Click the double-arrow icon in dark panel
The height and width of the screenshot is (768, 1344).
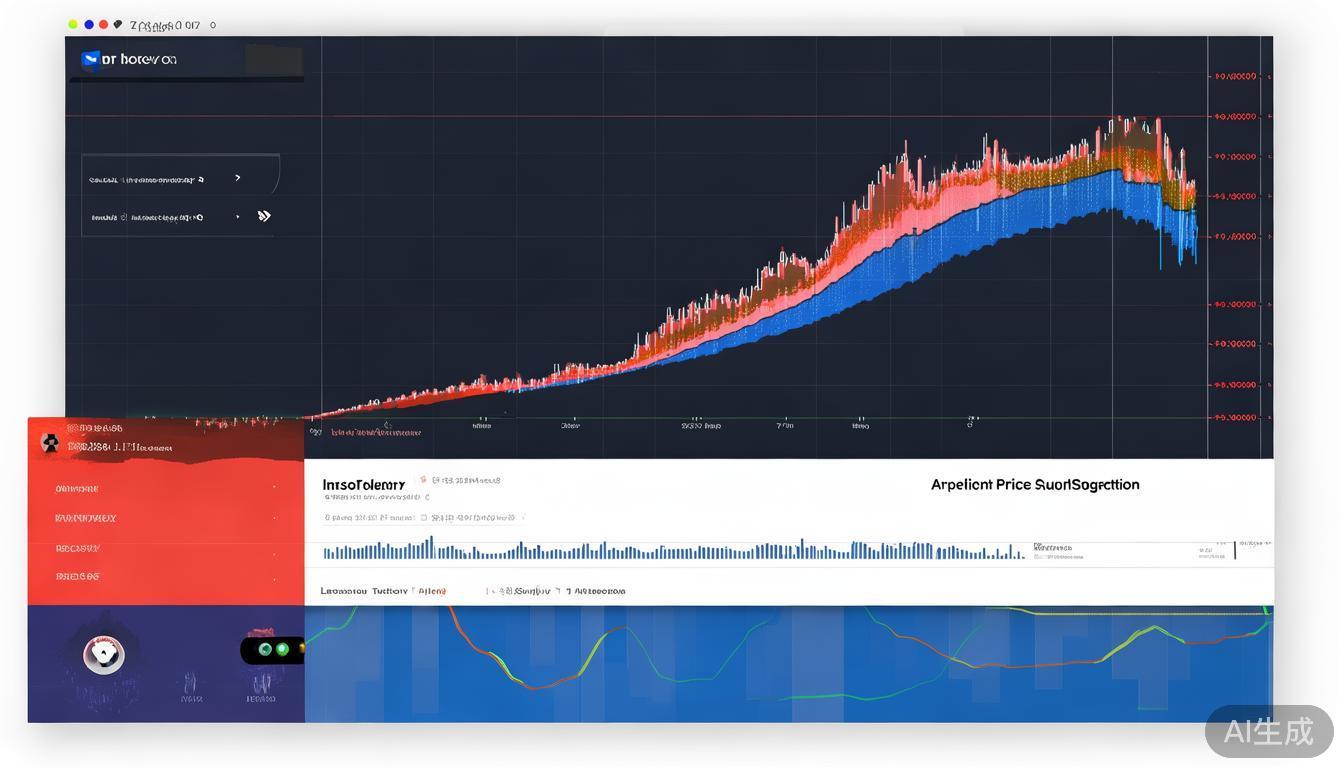[x=264, y=216]
